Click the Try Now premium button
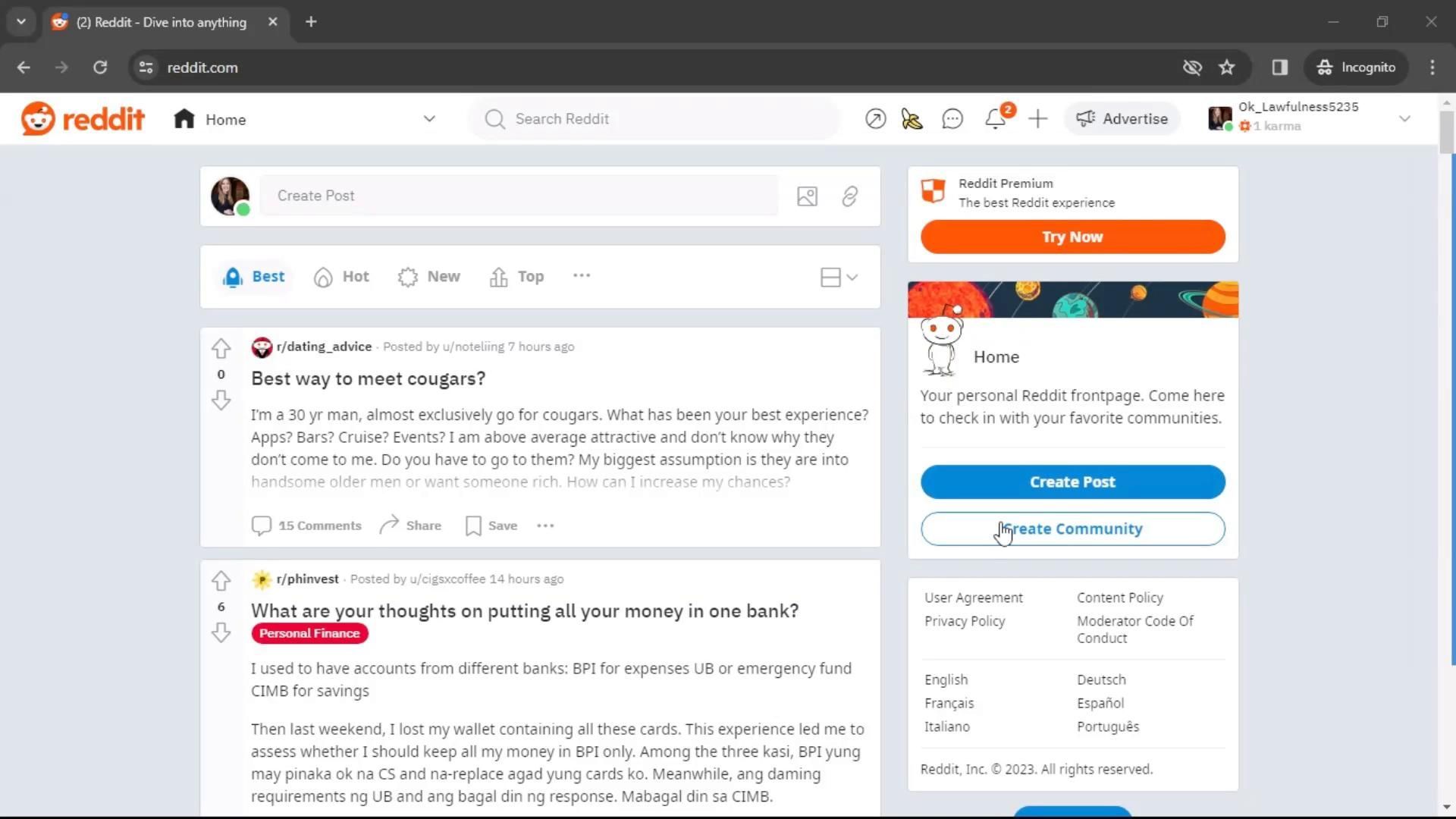 pyautogui.click(x=1072, y=237)
